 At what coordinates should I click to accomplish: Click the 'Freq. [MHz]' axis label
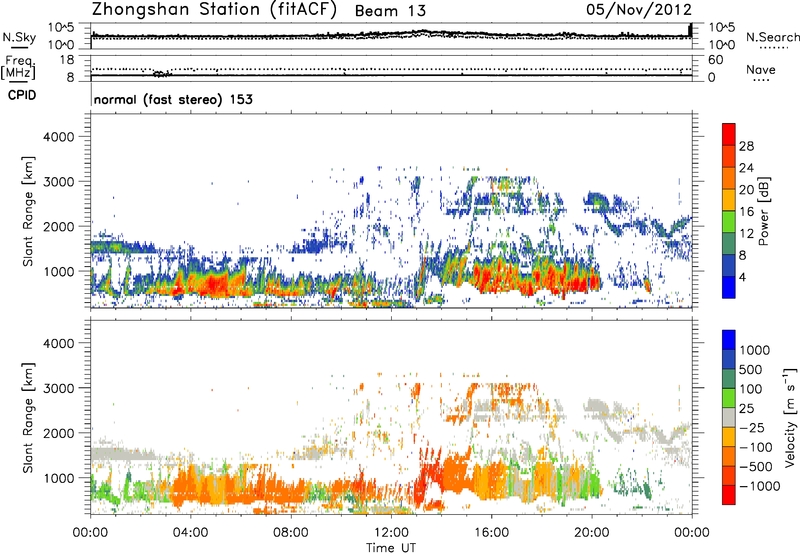[x=18, y=68]
